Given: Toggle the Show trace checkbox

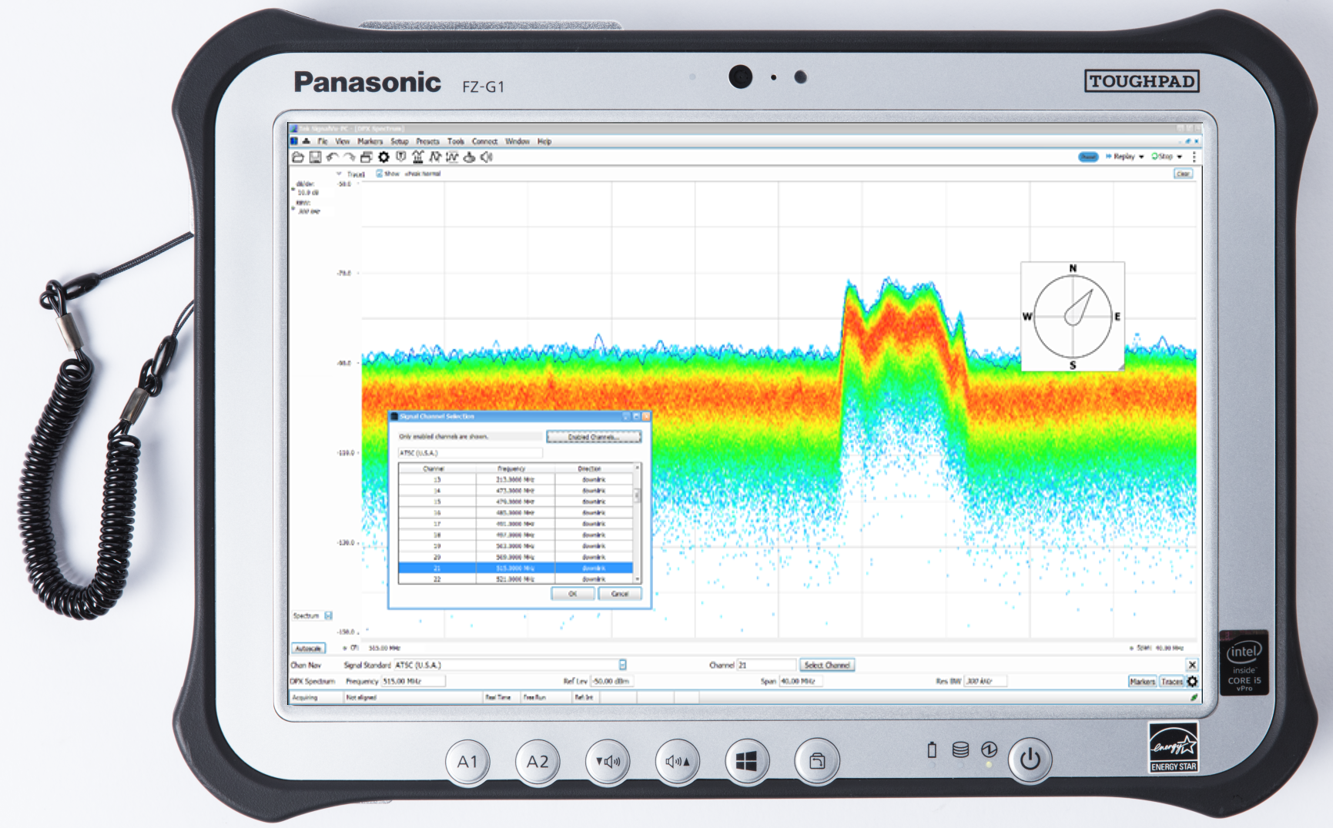Looking at the screenshot, I should [x=379, y=174].
